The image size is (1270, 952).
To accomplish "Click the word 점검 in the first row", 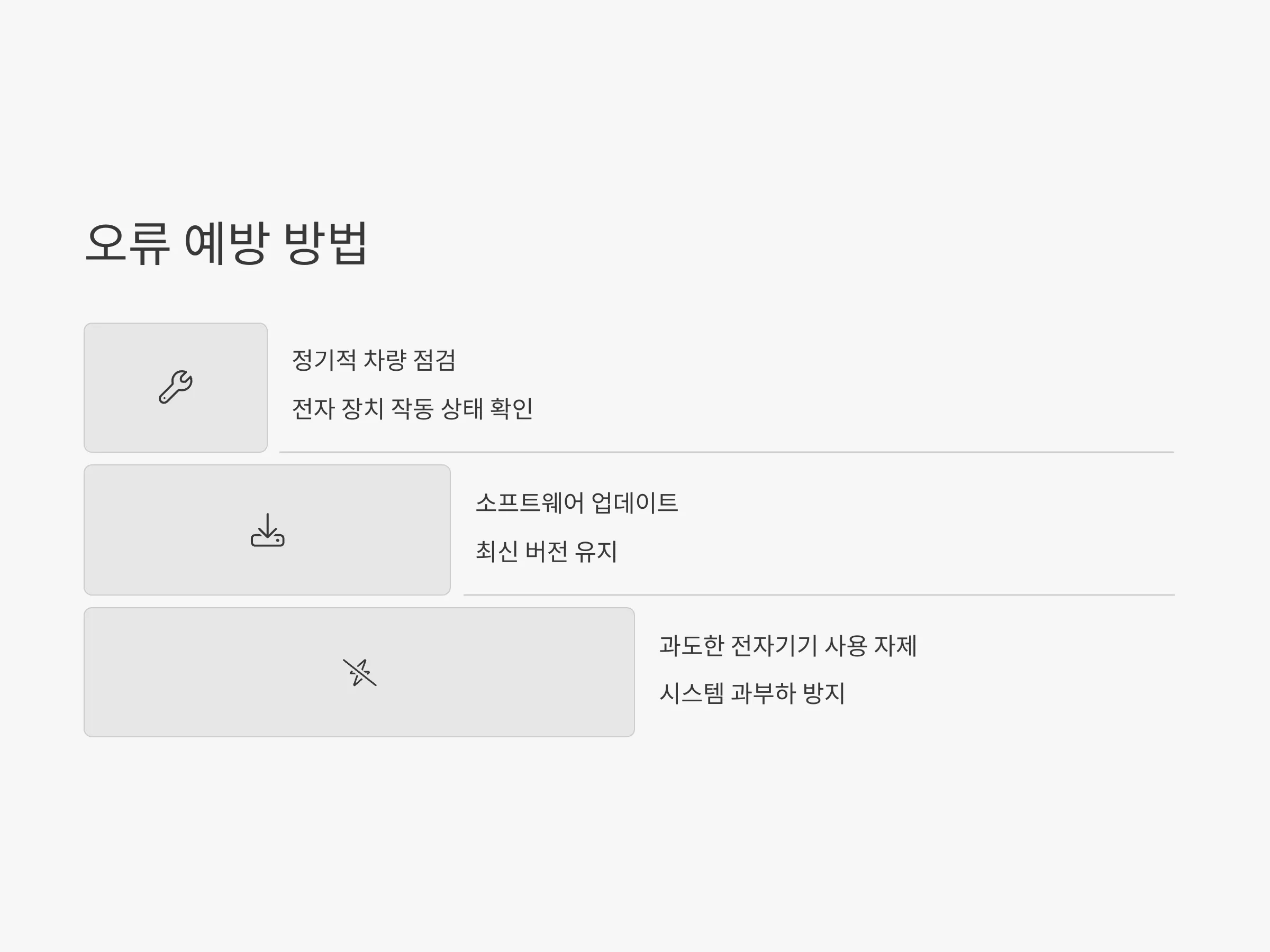I will (x=434, y=360).
